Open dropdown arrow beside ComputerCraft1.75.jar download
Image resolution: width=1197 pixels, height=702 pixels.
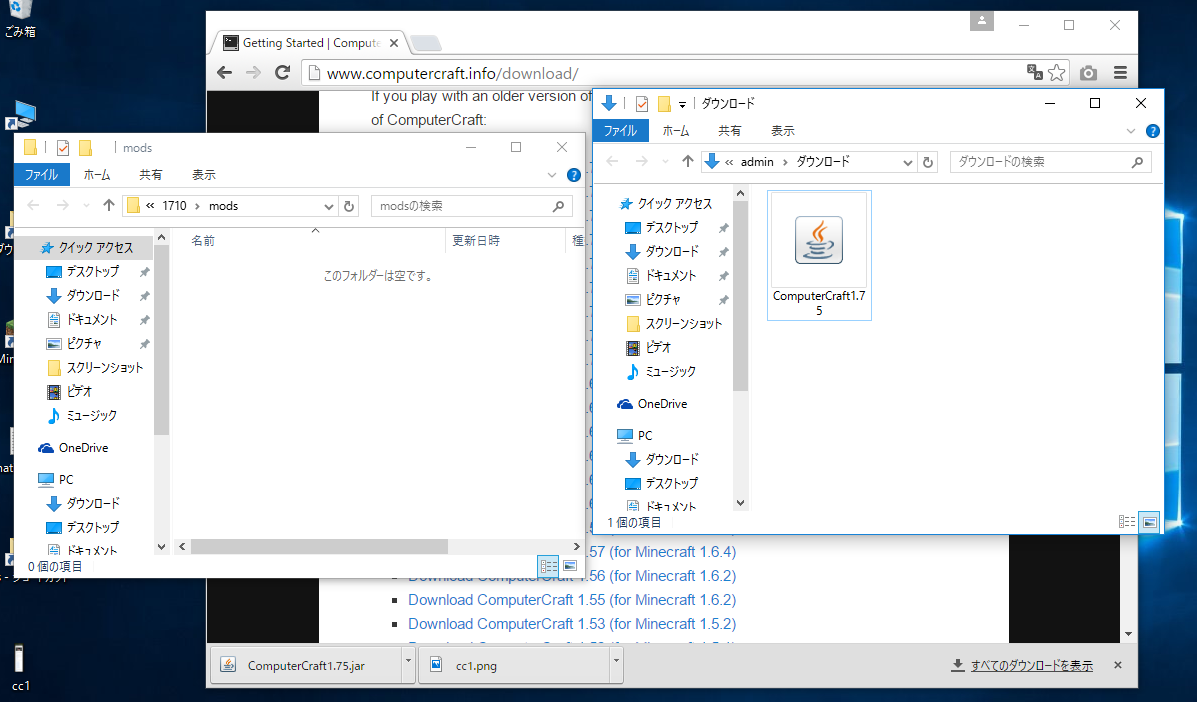[x=407, y=661]
